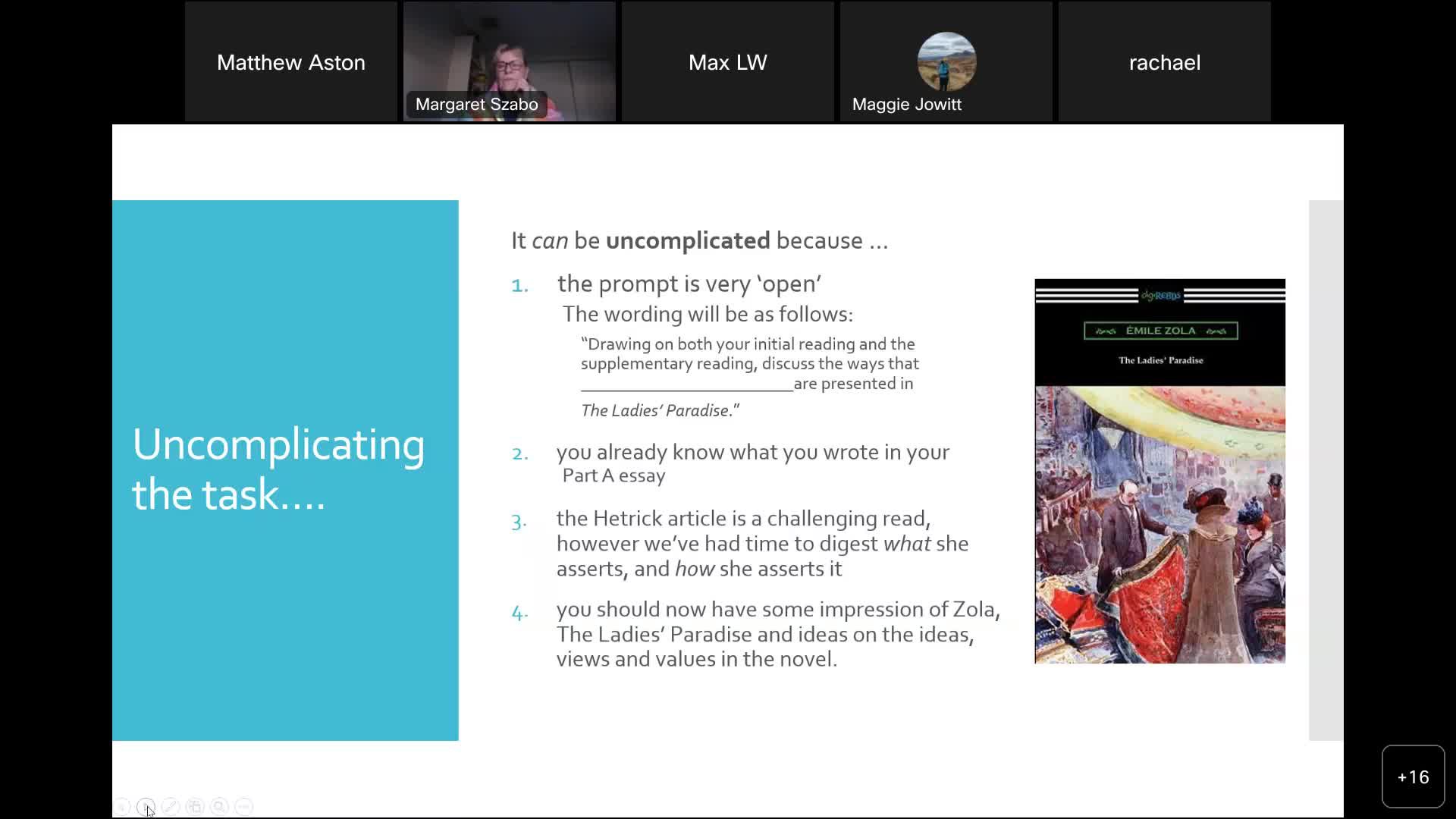Toggle Margaret Szabo's video tile
The image size is (1456, 819).
509,61
